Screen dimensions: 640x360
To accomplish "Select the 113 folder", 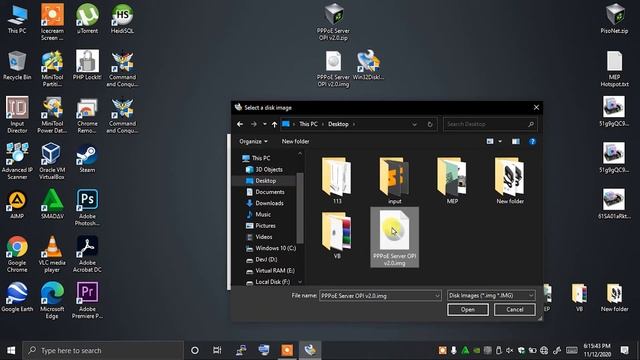I will pos(337,180).
